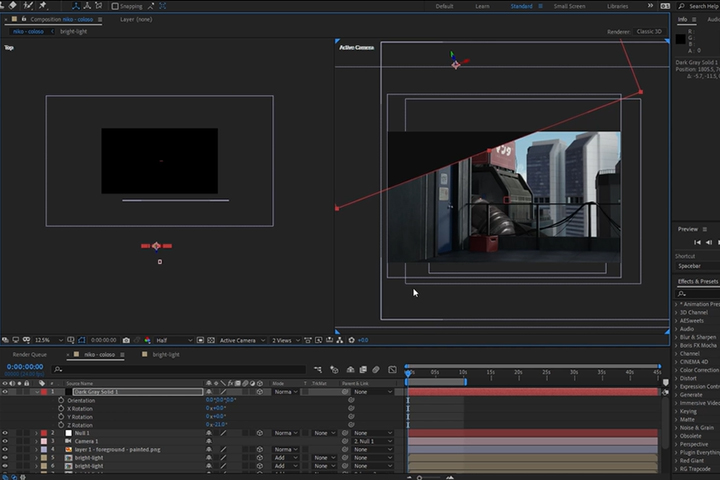Image resolution: width=720 pixels, height=480 pixels.
Task: Enable Motion Blur for the timeline
Action: tap(376, 369)
